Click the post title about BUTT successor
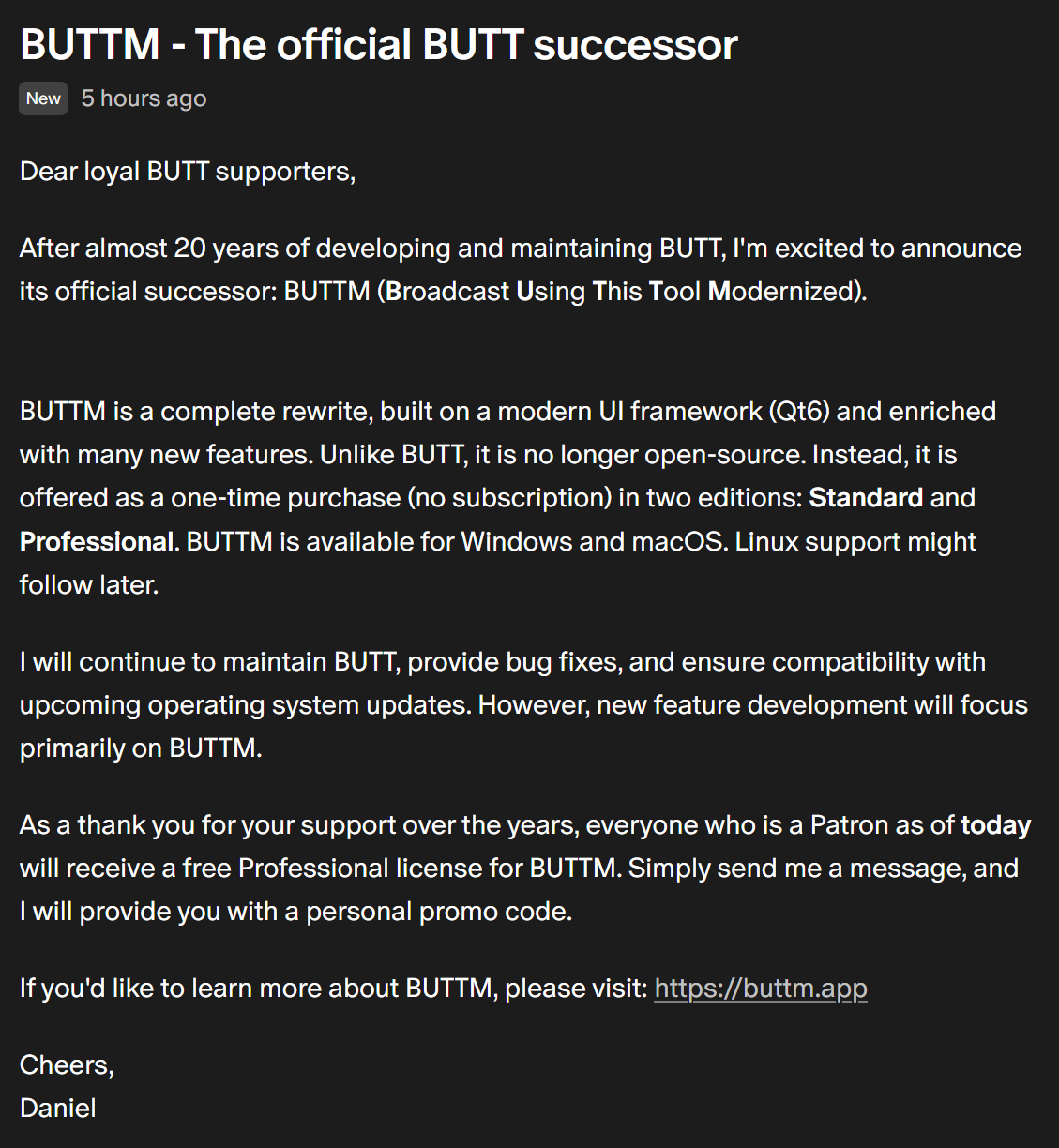Viewport: 1059px width, 1148px height. [378, 44]
